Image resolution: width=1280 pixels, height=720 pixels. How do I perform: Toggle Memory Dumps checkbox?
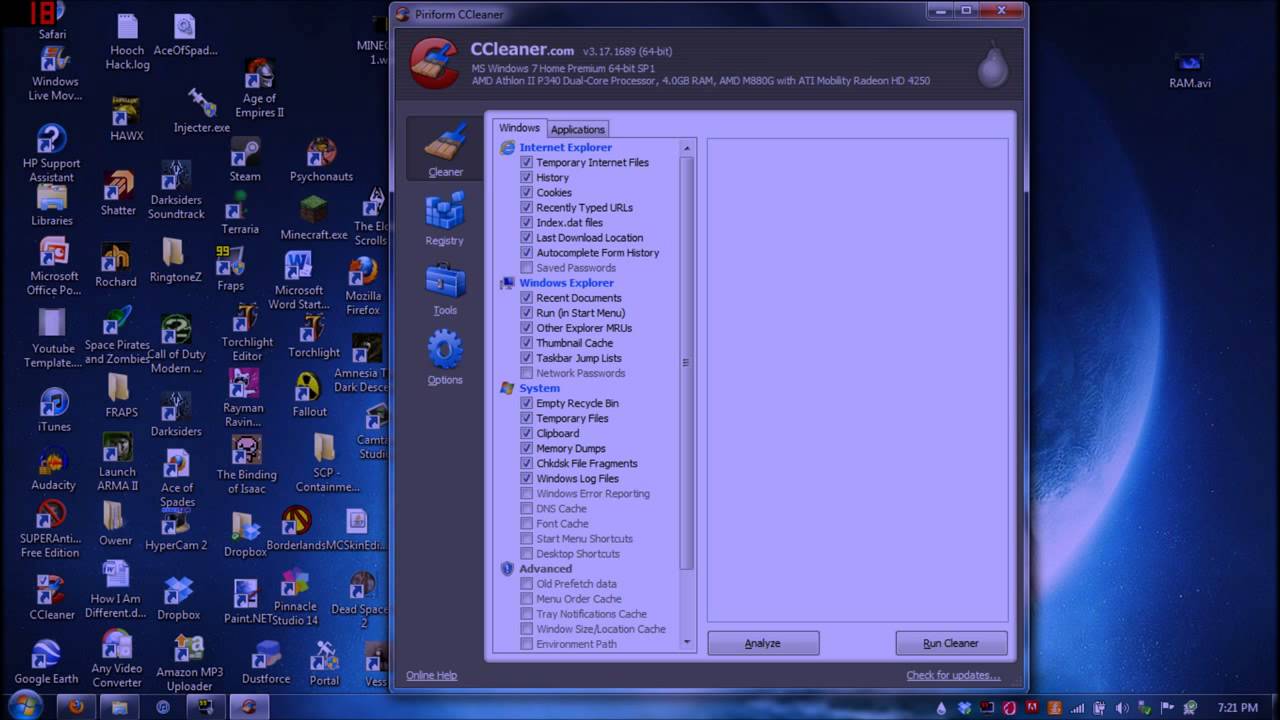pyautogui.click(x=527, y=448)
